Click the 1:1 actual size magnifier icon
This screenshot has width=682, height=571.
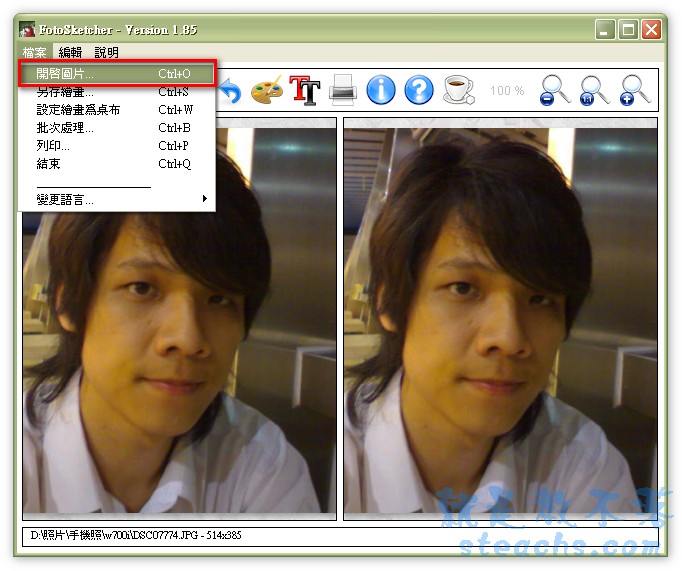[595, 90]
